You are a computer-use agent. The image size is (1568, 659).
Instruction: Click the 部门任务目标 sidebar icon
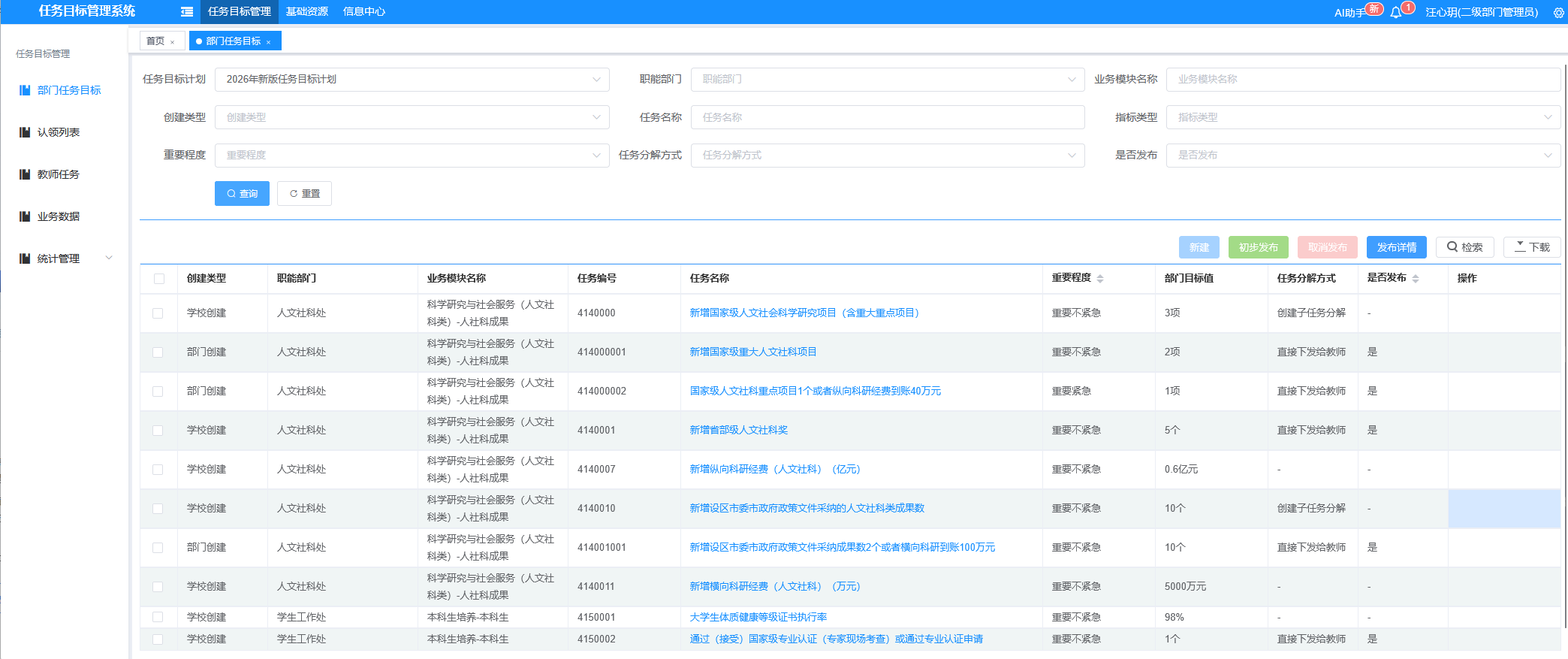25,90
